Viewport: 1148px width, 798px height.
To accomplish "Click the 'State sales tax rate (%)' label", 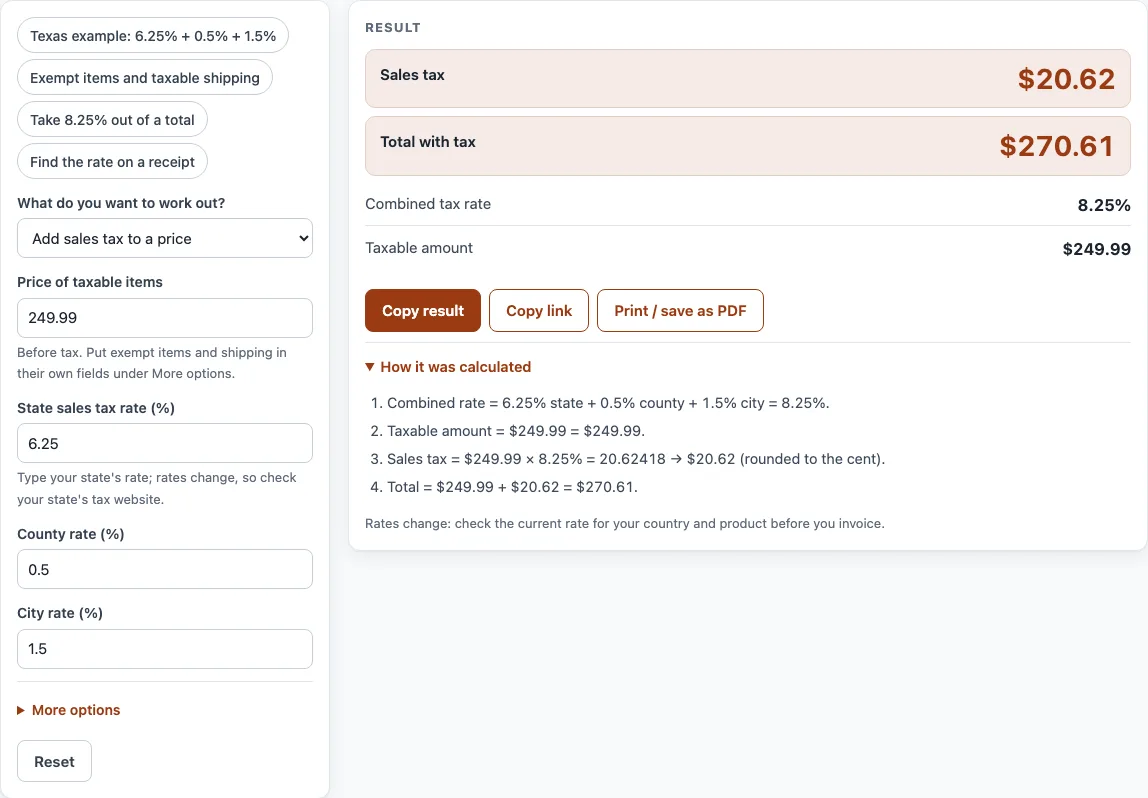I will coord(96,408).
